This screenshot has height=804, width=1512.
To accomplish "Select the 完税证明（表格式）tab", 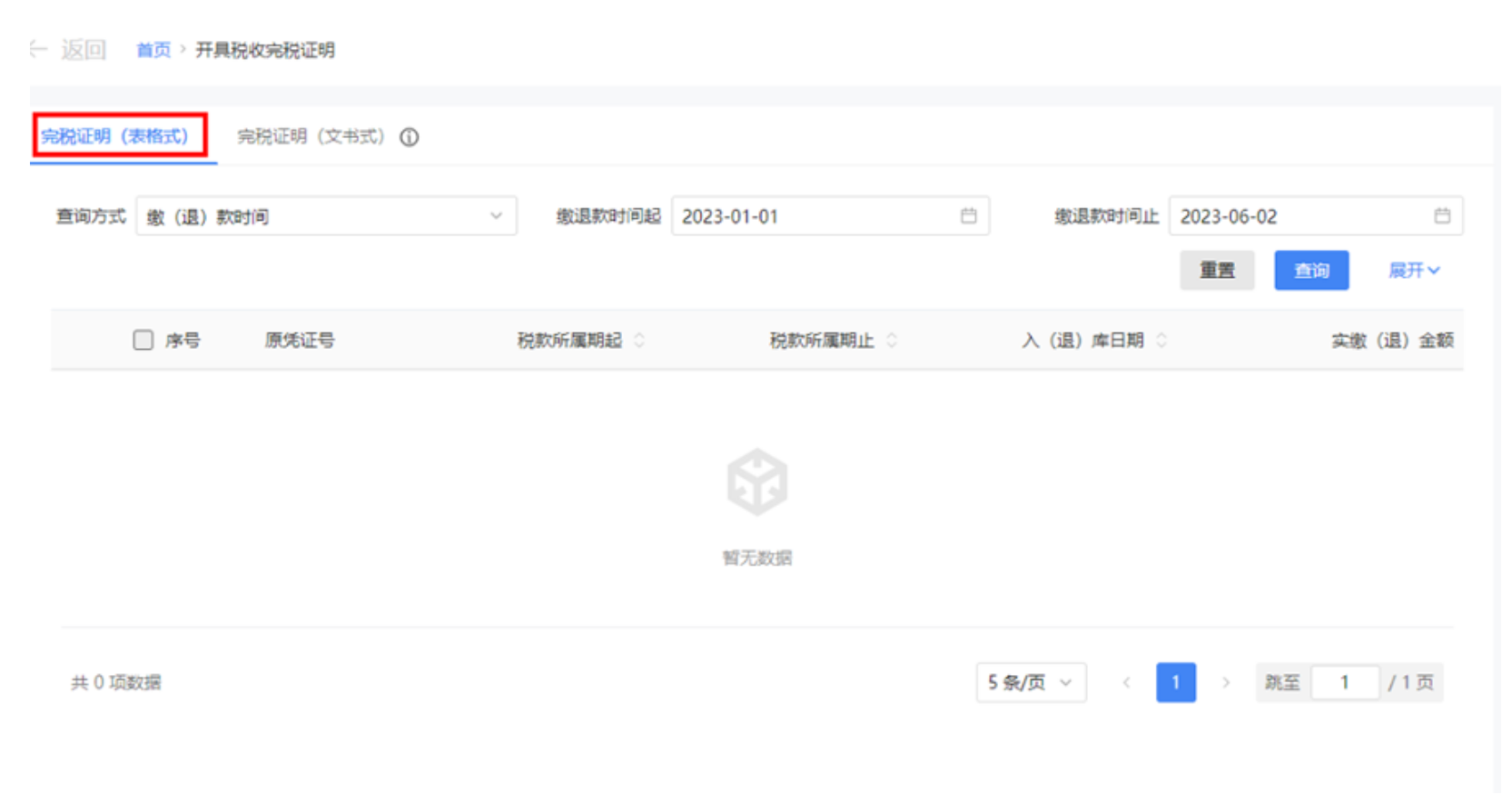I will [x=115, y=136].
